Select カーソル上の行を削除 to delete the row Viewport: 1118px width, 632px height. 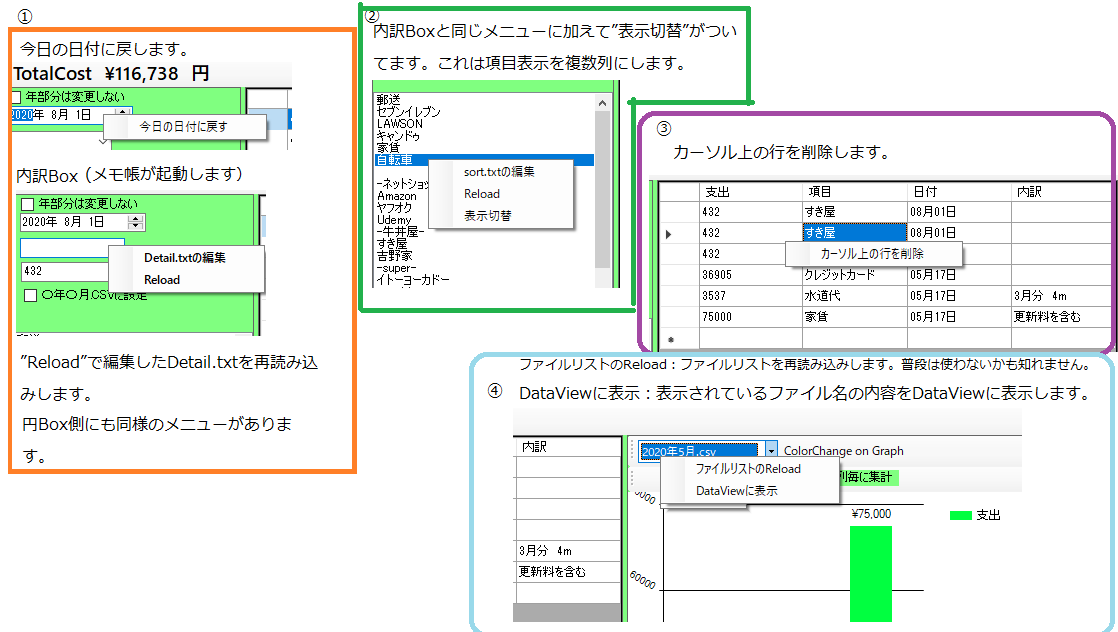pyautogui.click(x=872, y=253)
